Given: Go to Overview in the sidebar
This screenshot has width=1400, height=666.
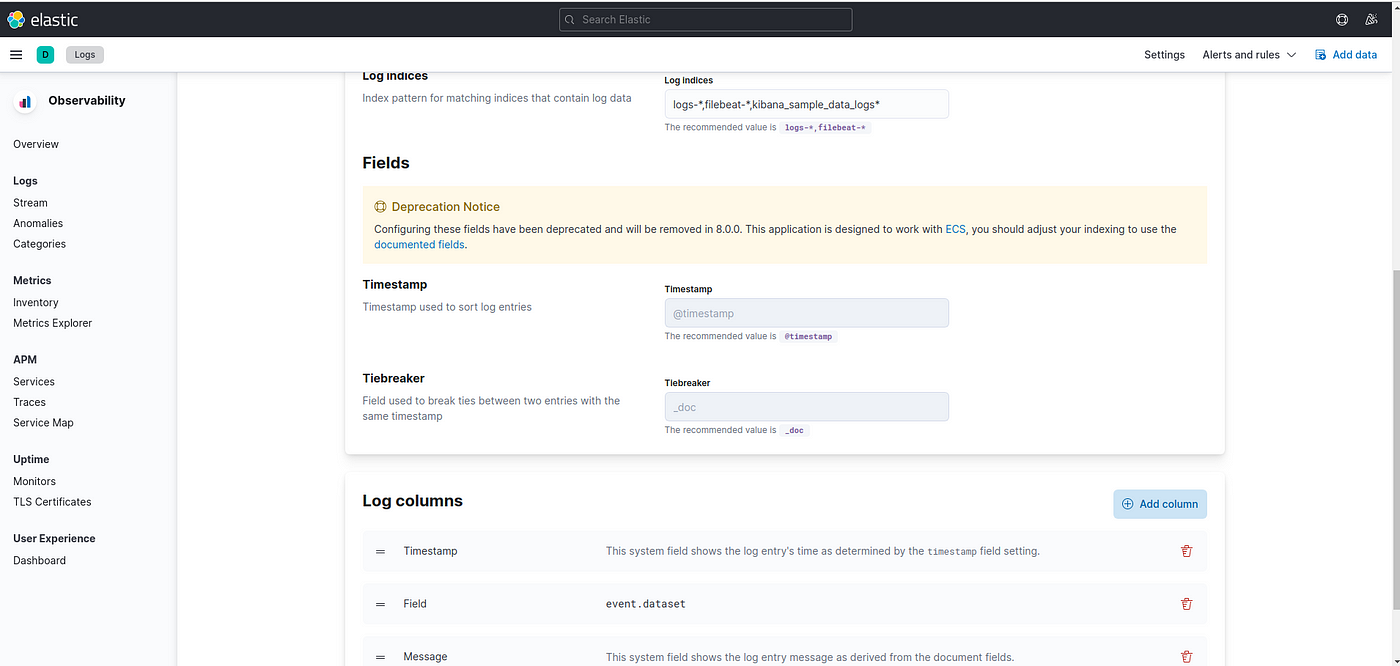Looking at the screenshot, I should (x=36, y=144).
